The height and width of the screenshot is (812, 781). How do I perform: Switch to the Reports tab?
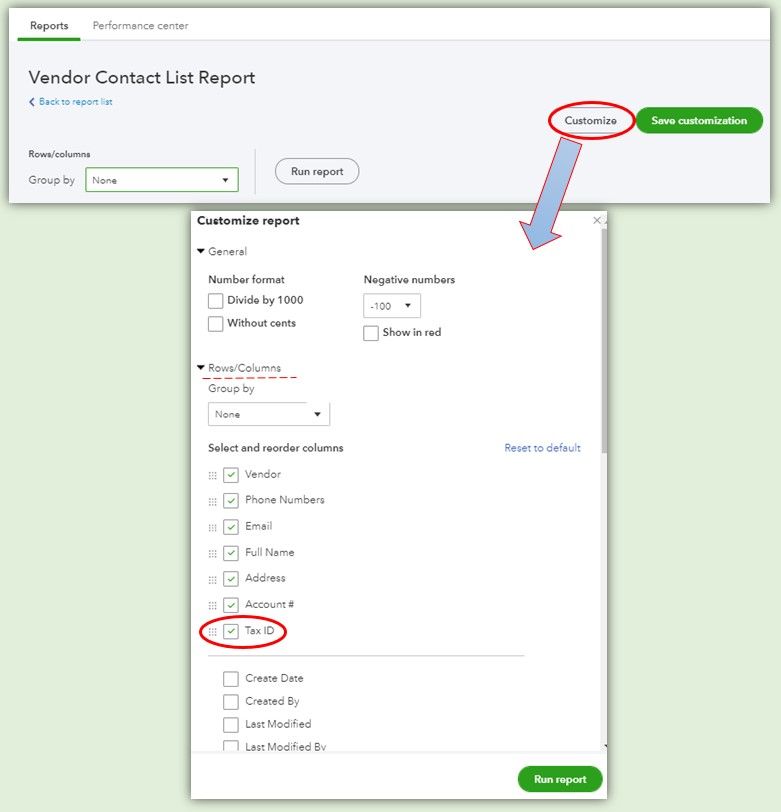(x=49, y=25)
